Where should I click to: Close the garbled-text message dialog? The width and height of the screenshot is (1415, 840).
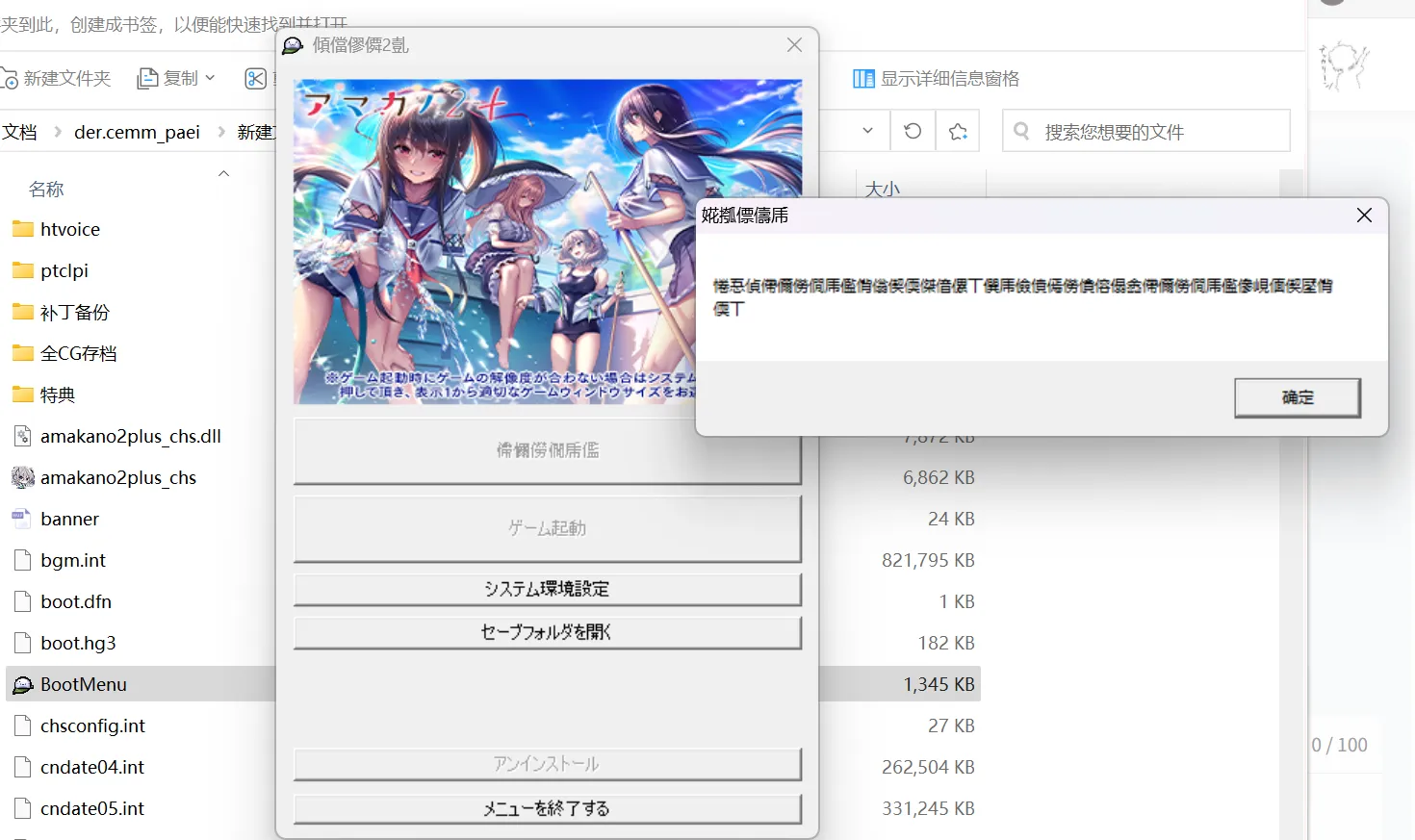click(1364, 216)
